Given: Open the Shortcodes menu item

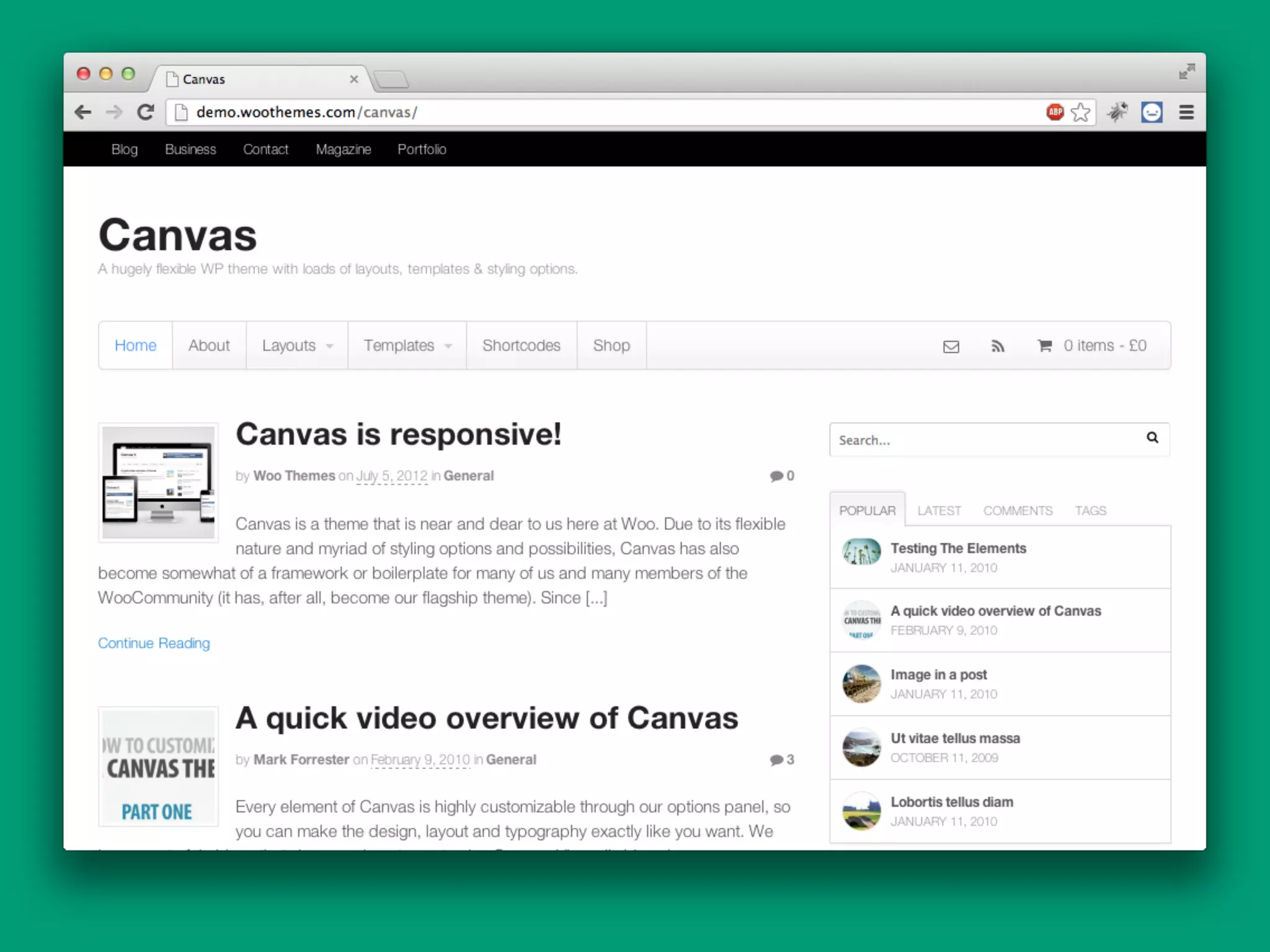Looking at the screenshot, I should tap(521, 345).
